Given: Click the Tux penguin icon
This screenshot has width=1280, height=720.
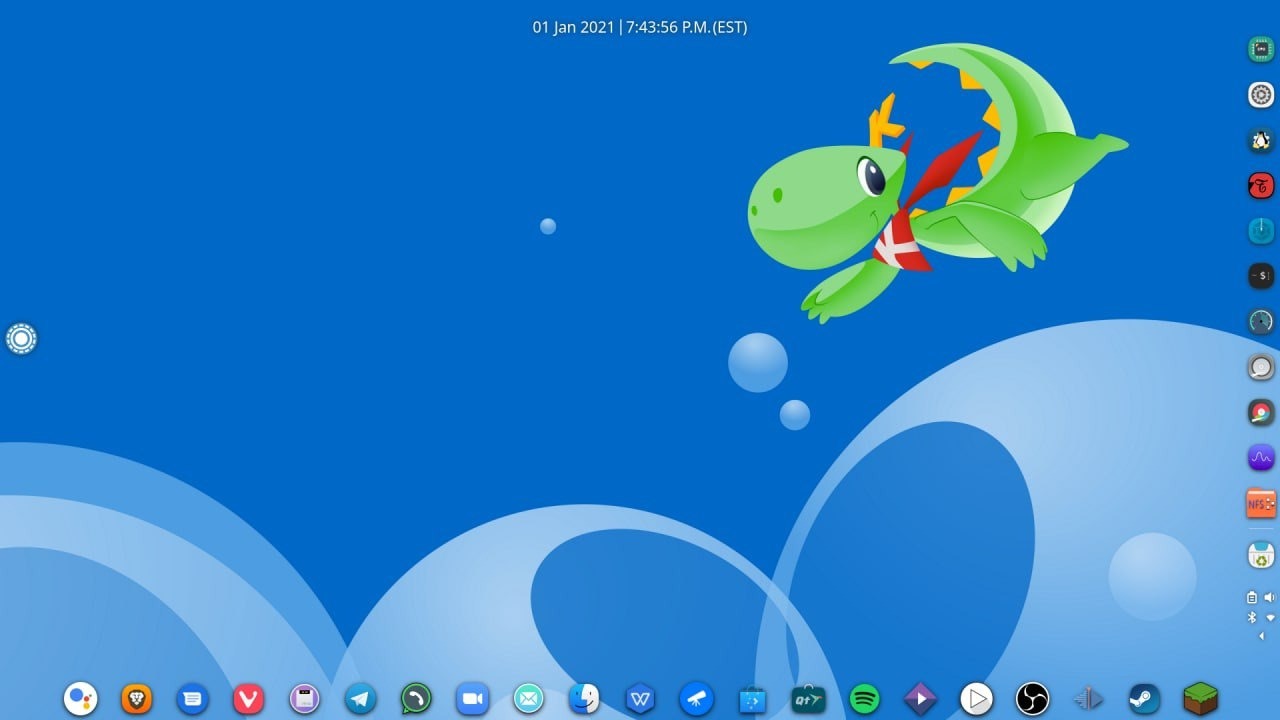Looking at the screenshot, I should pos(1261,140).
